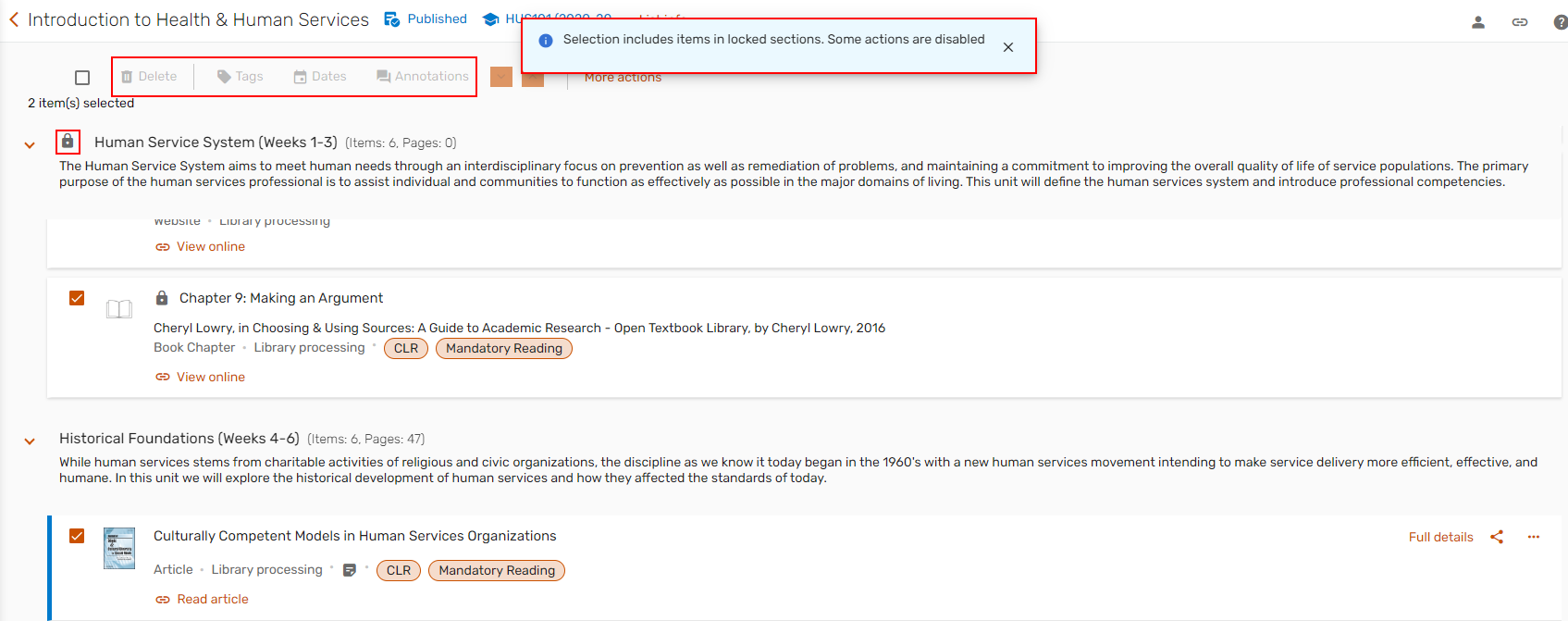1568x621 pixels.
Task: Click the book icon for Chapter 9
Action: coord(119,309)
